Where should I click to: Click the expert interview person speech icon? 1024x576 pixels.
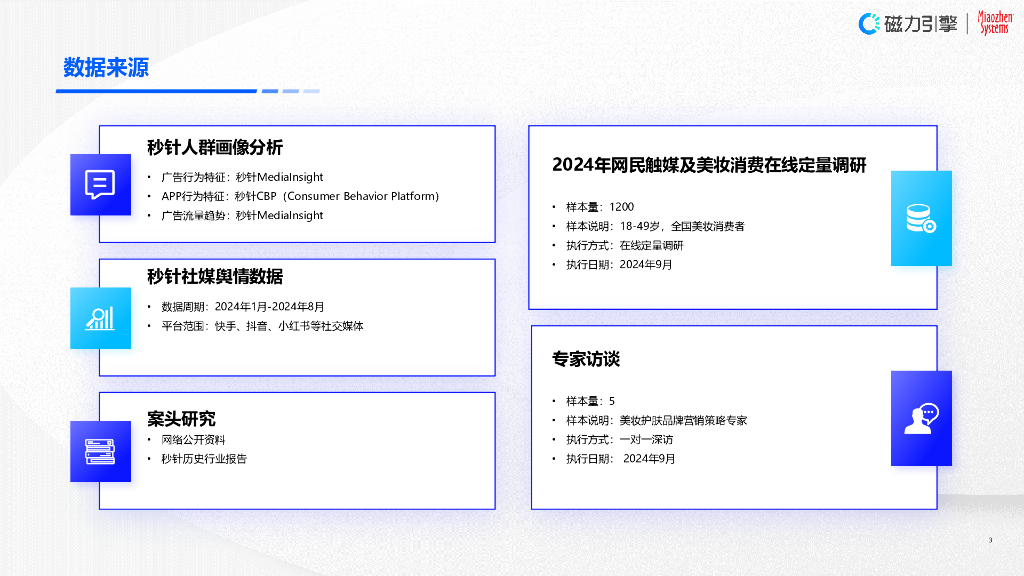pos(921,419)
